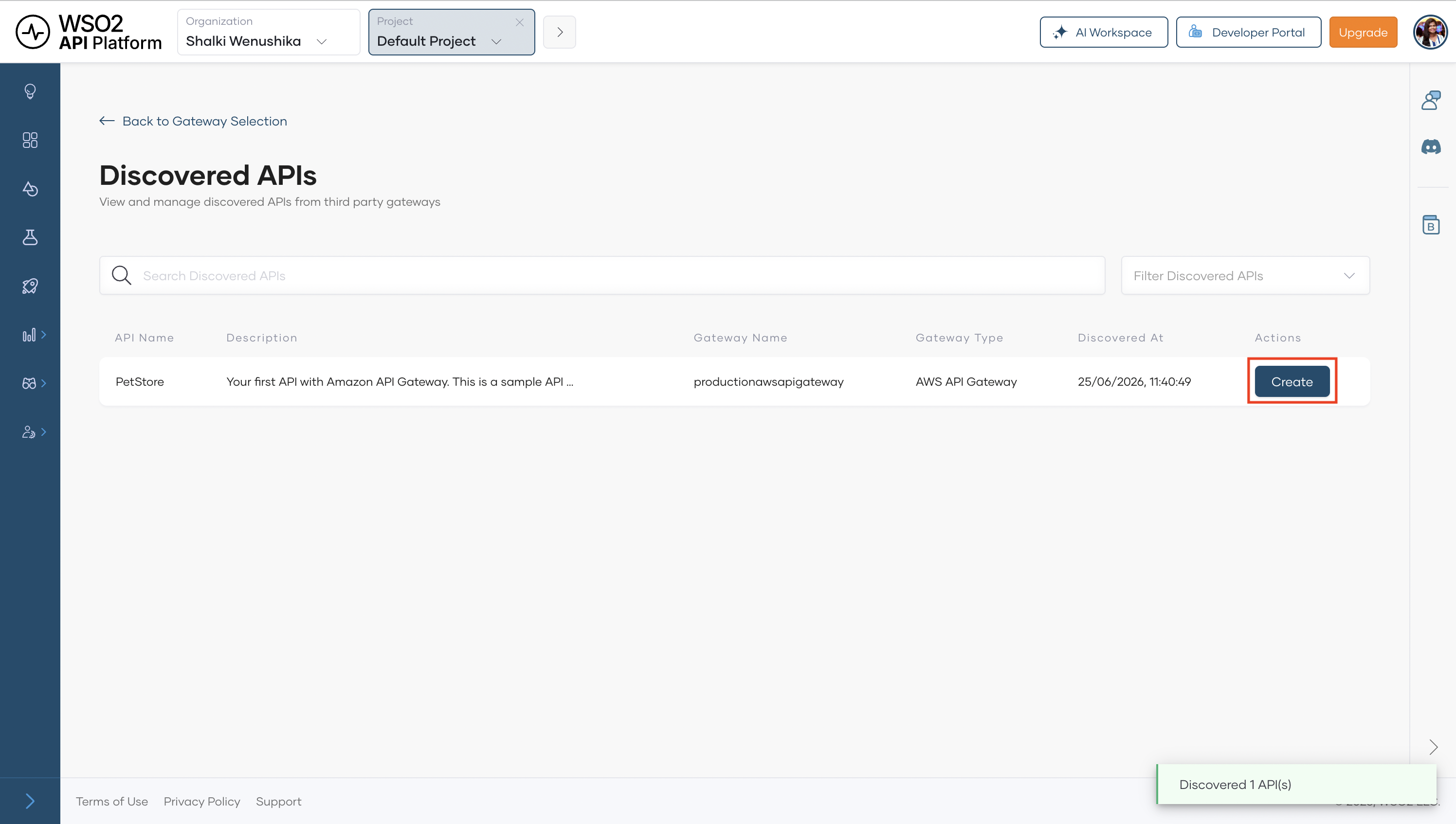Click the Description column header
Screen dimensions: 1456x824
(261, 337)
